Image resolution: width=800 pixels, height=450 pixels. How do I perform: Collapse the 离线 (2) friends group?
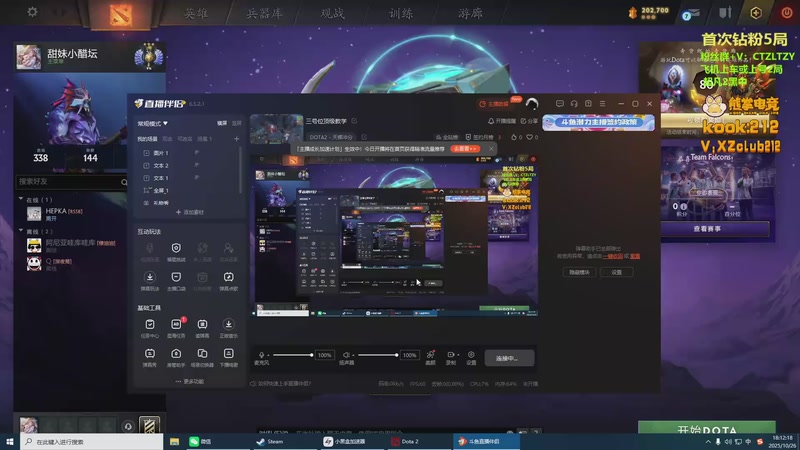pos(21,231)
